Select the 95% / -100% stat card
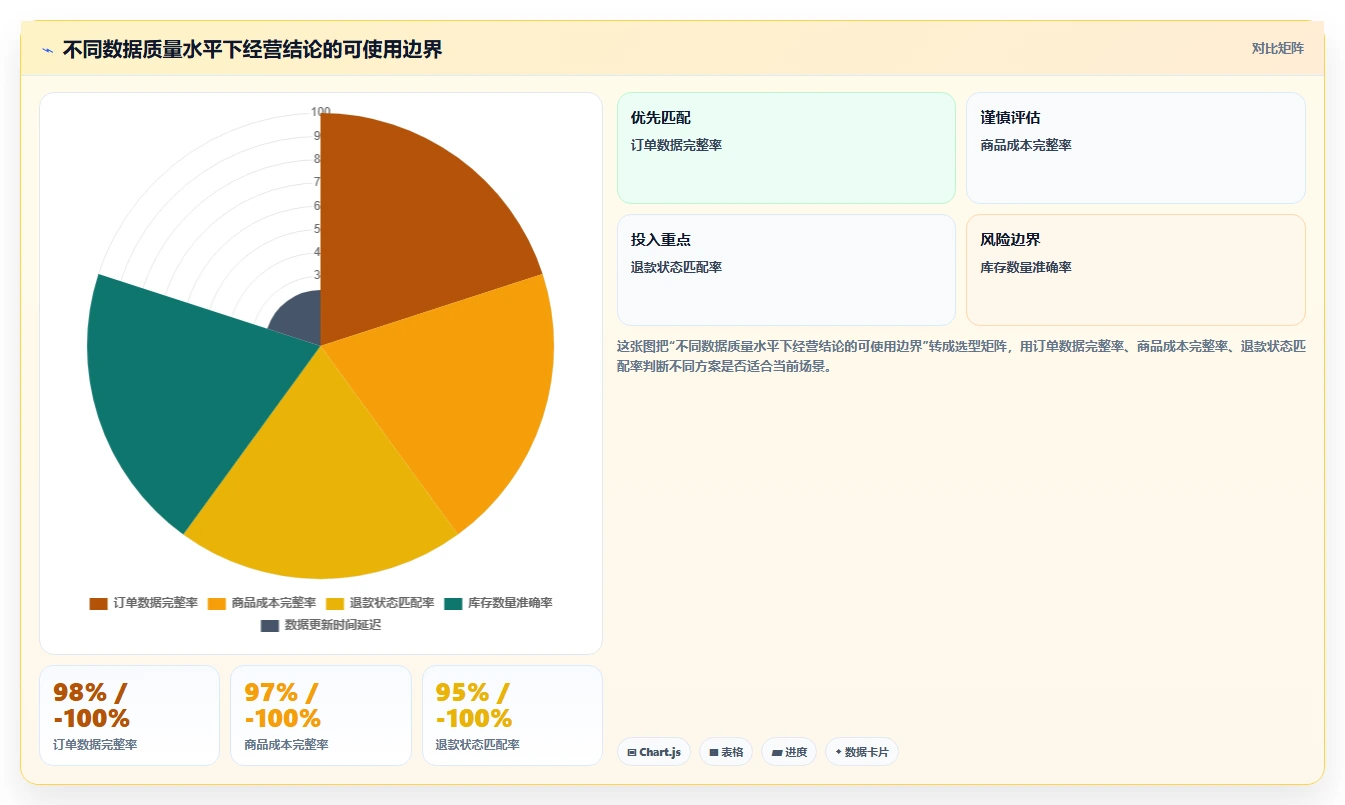This screenshot has height=805, width=1345. coord(512,715)
